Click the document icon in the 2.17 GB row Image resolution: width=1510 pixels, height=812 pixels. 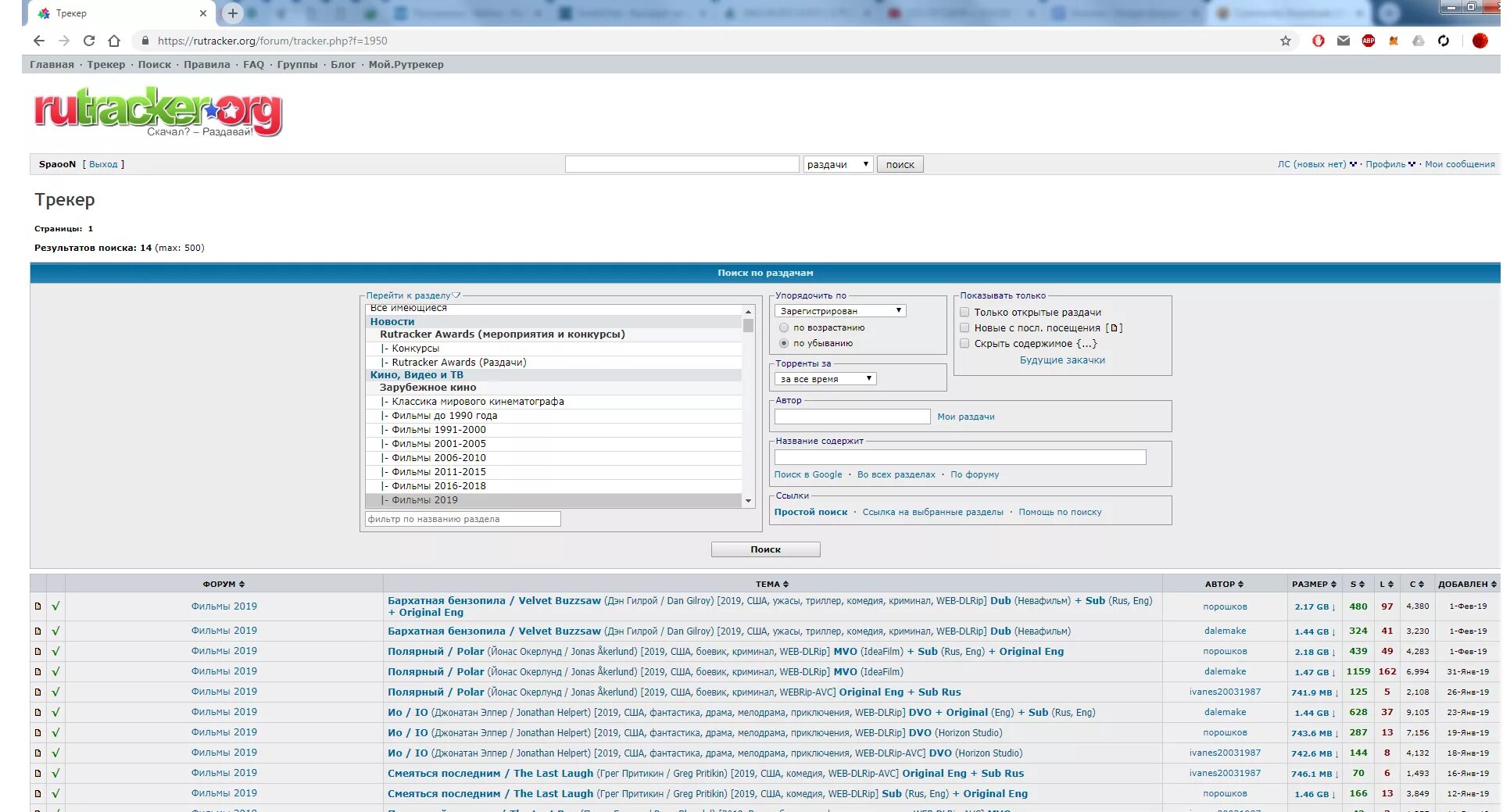coord(38,606)
